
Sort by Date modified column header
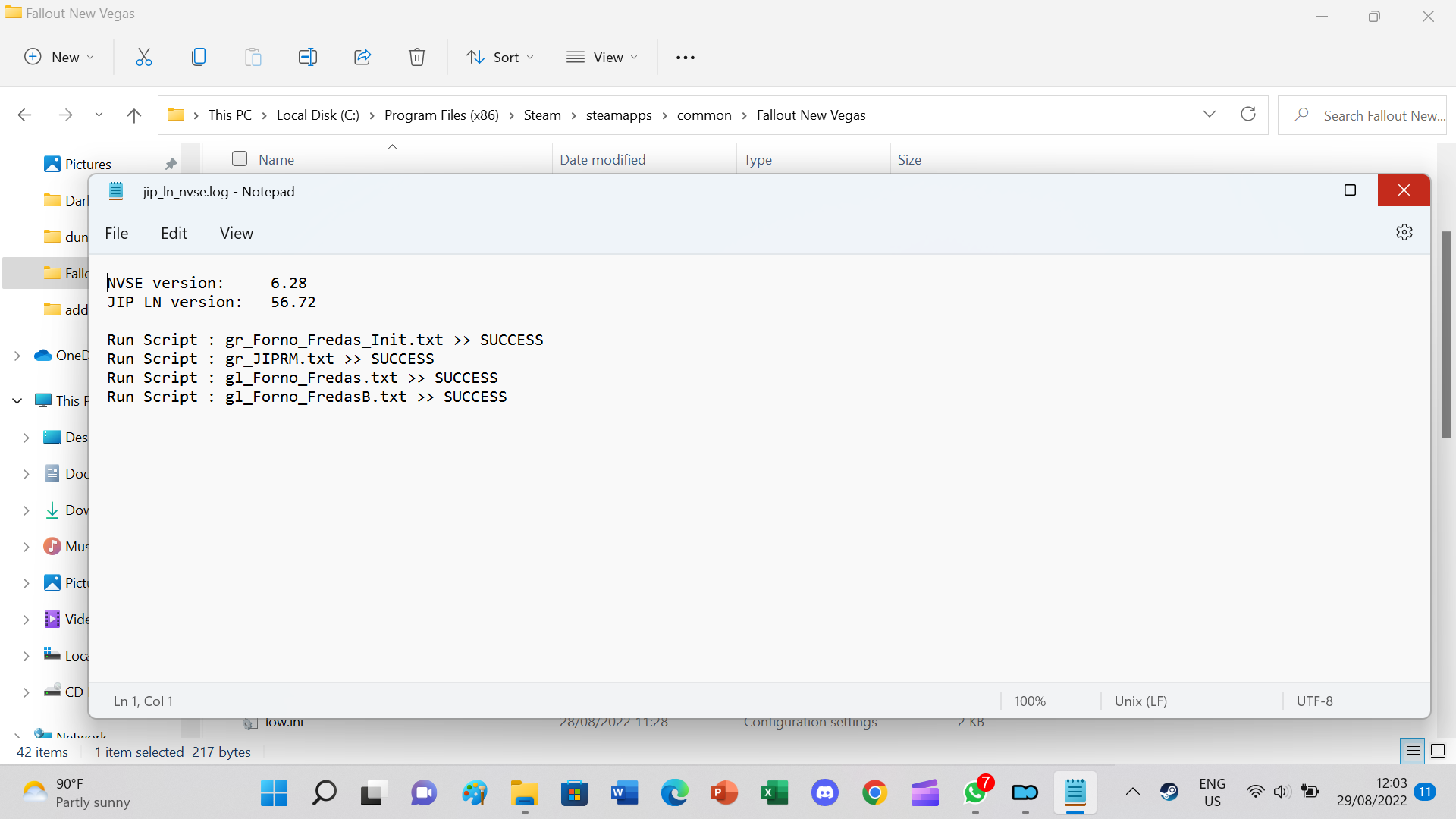click(644, 159)
